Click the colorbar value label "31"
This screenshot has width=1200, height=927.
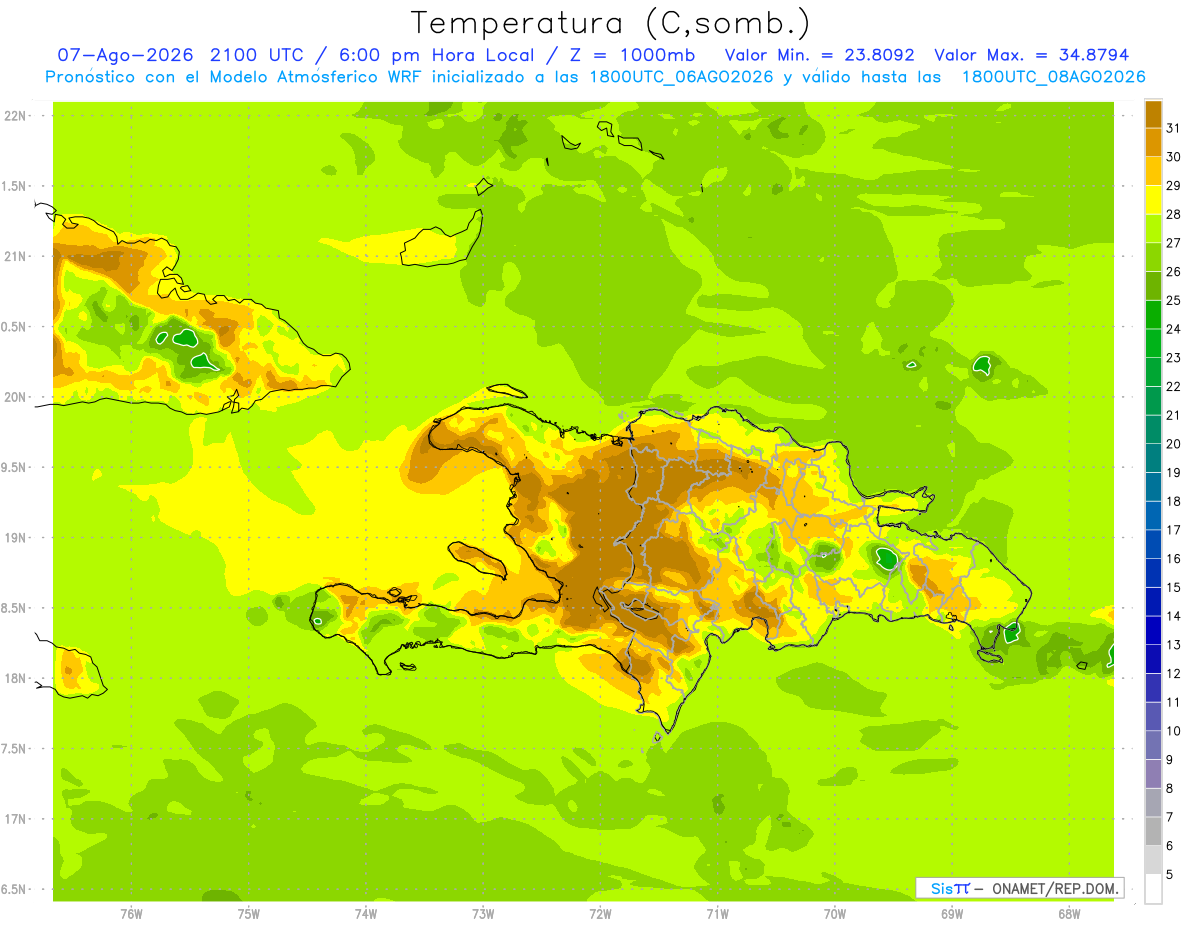tap(1174, 128)
